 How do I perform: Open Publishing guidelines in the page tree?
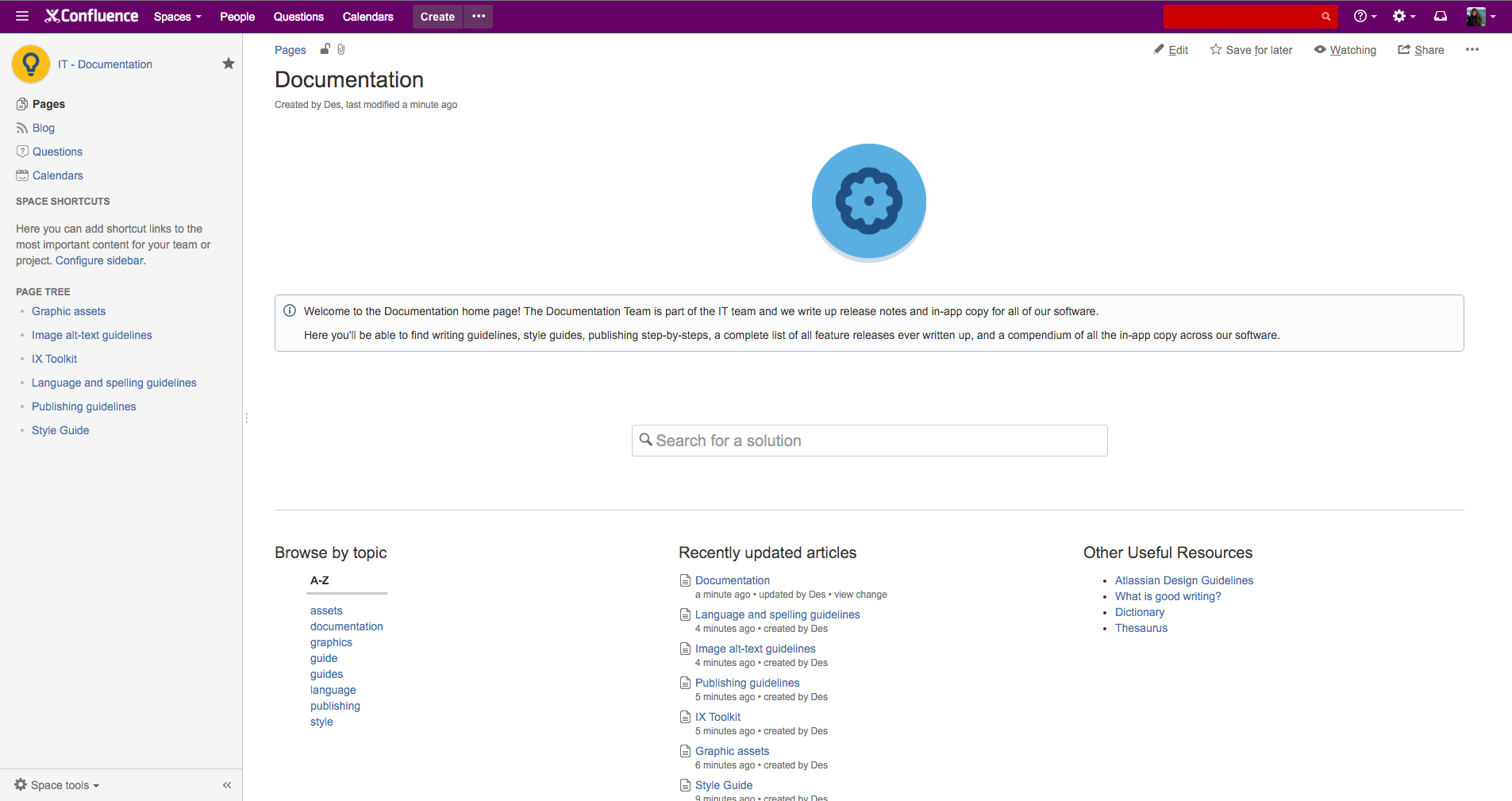(x=84, y=406)
